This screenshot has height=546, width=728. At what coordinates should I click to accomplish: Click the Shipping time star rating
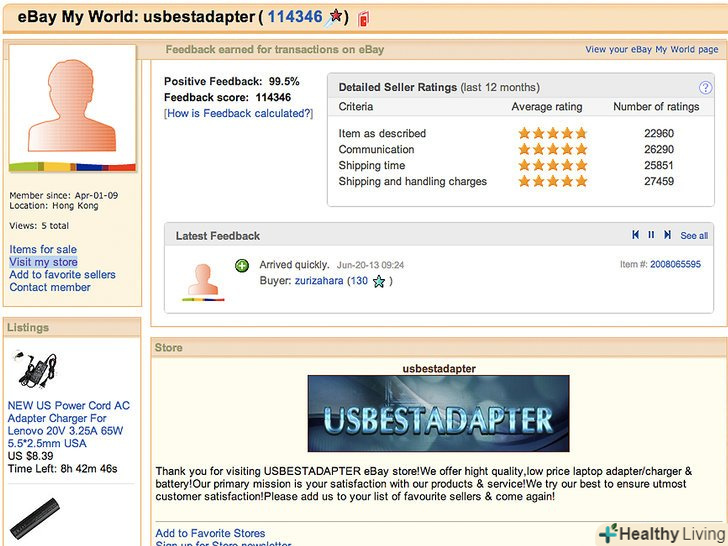click(552, 165)
